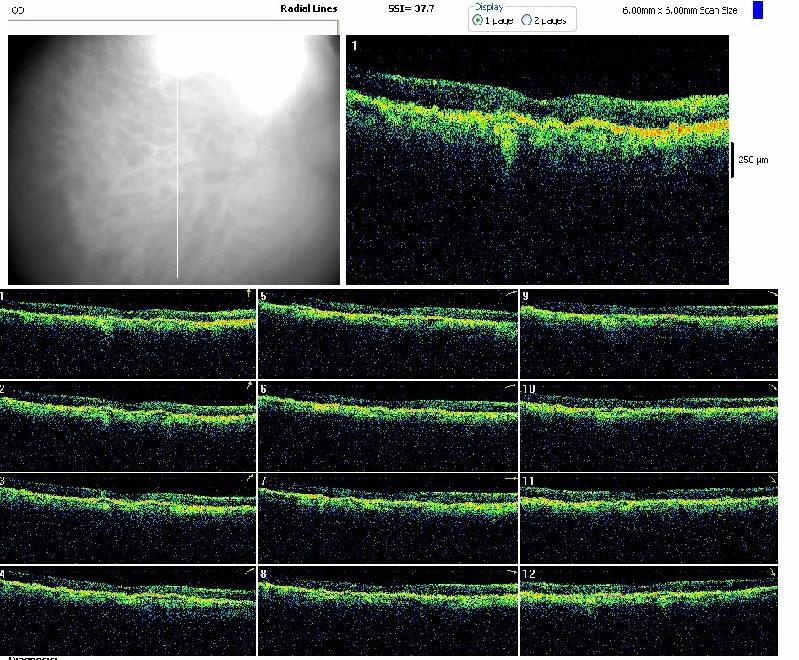The image size is (799, 660).
Task: Show radial scan thumbnail 5
Action: pyautogui.click(x=388, y=333)
